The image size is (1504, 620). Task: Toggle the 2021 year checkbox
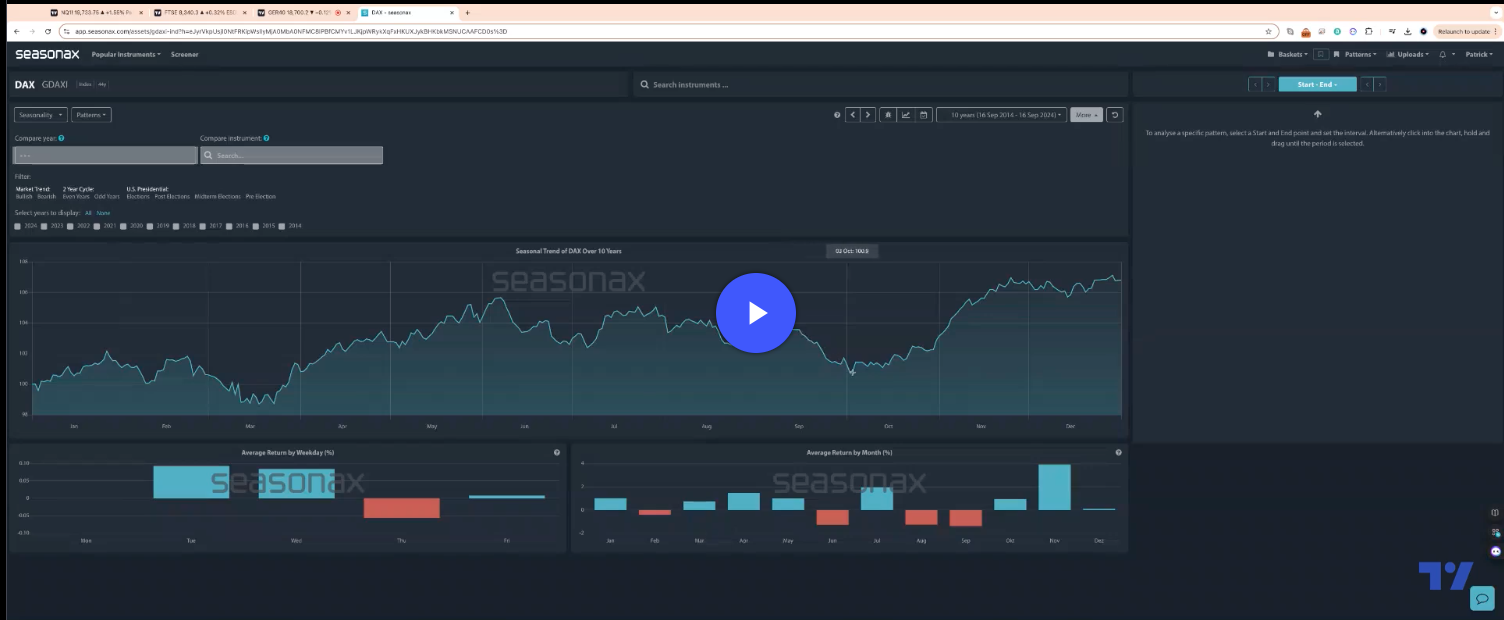point(97,226)
